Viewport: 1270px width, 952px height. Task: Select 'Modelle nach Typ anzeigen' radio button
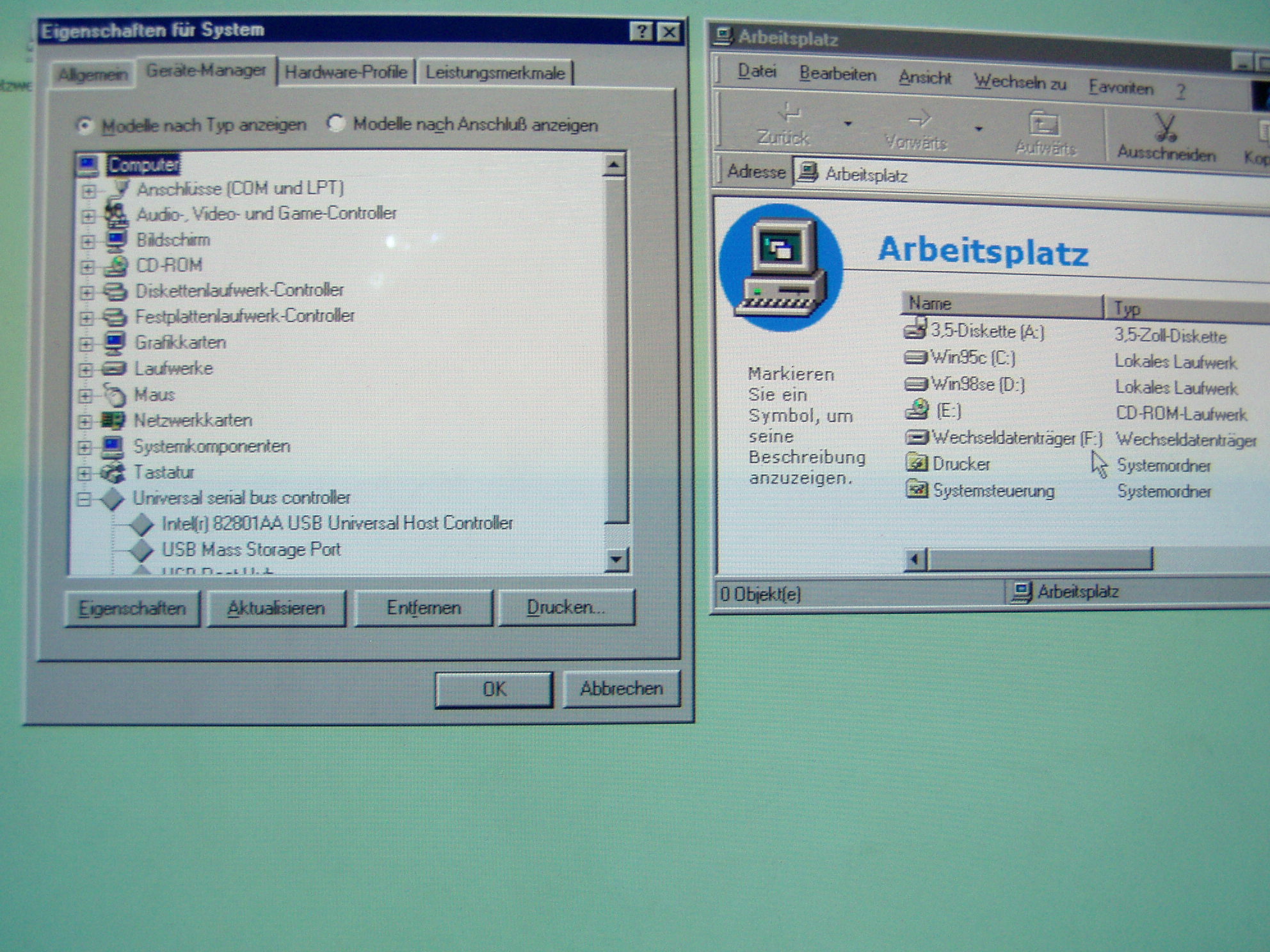click(x=84, y=125)
